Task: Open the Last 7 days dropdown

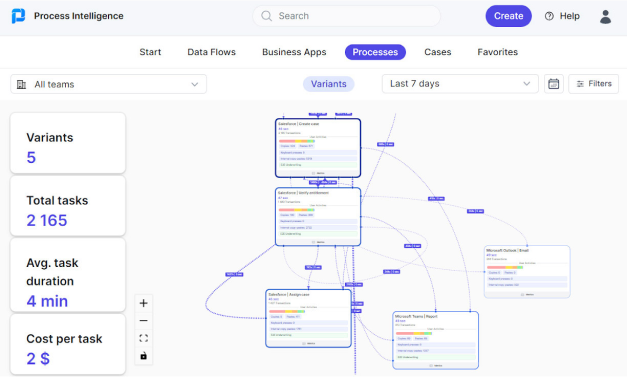Action: point(460,84)
